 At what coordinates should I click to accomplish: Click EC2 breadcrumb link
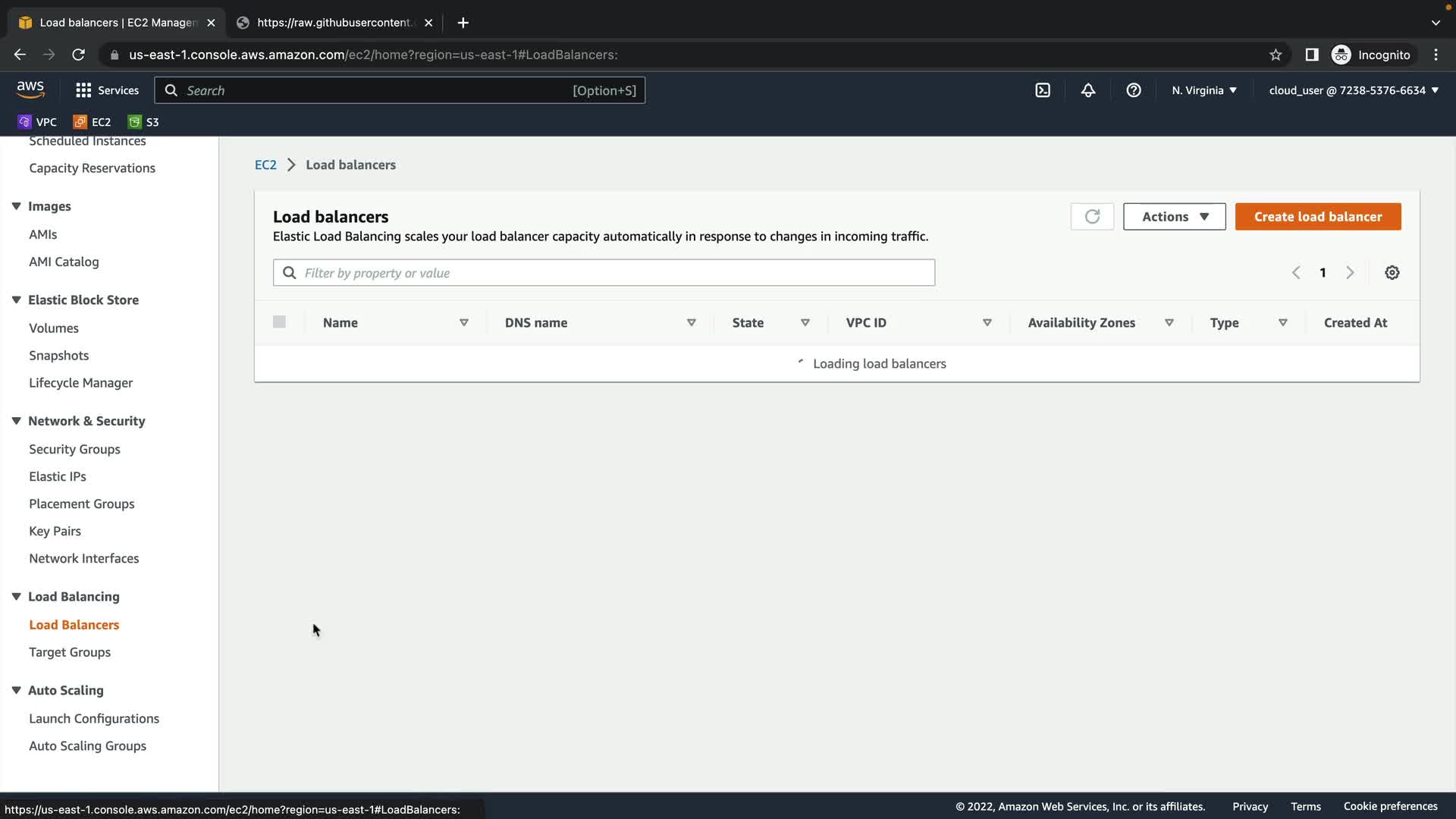point(265,165)
